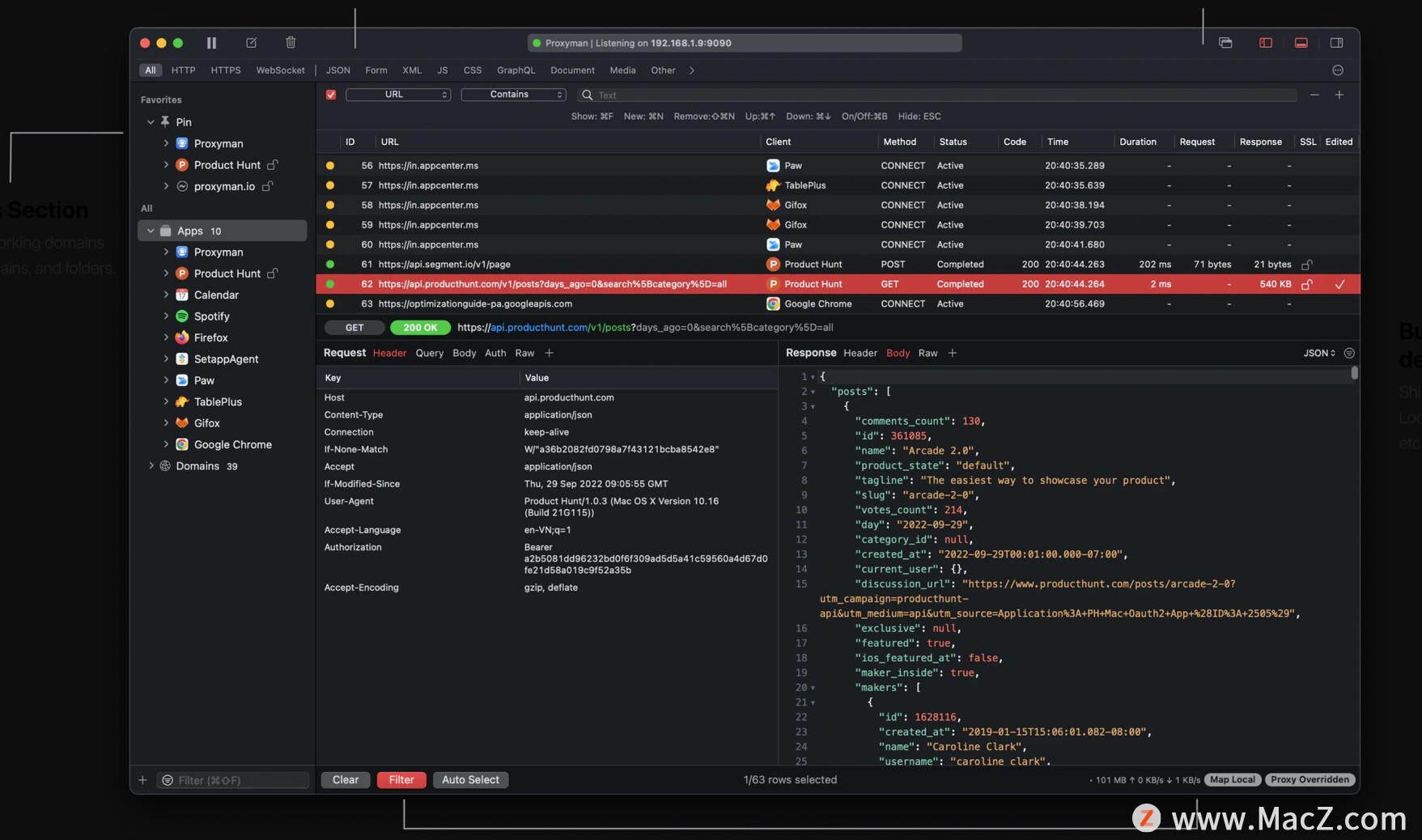
Task: Toggle the left sidebar panel icon
Action: pos(1266,43)
